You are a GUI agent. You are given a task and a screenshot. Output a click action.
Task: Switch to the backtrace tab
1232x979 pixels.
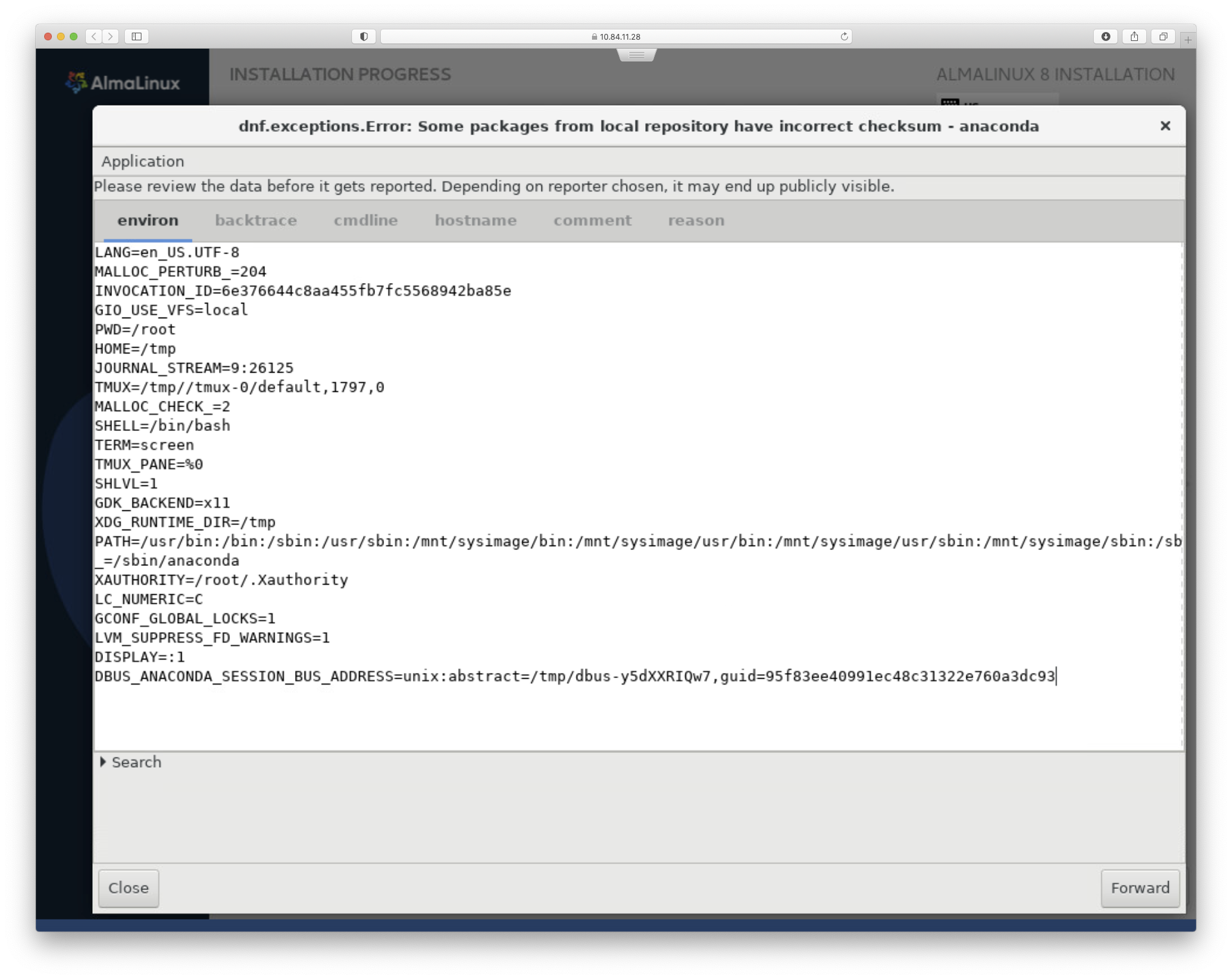tap(256, 220)
